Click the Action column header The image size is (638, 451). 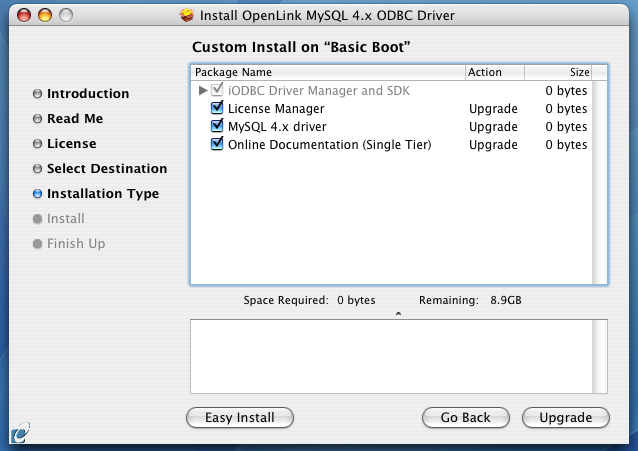coord(495,72)
